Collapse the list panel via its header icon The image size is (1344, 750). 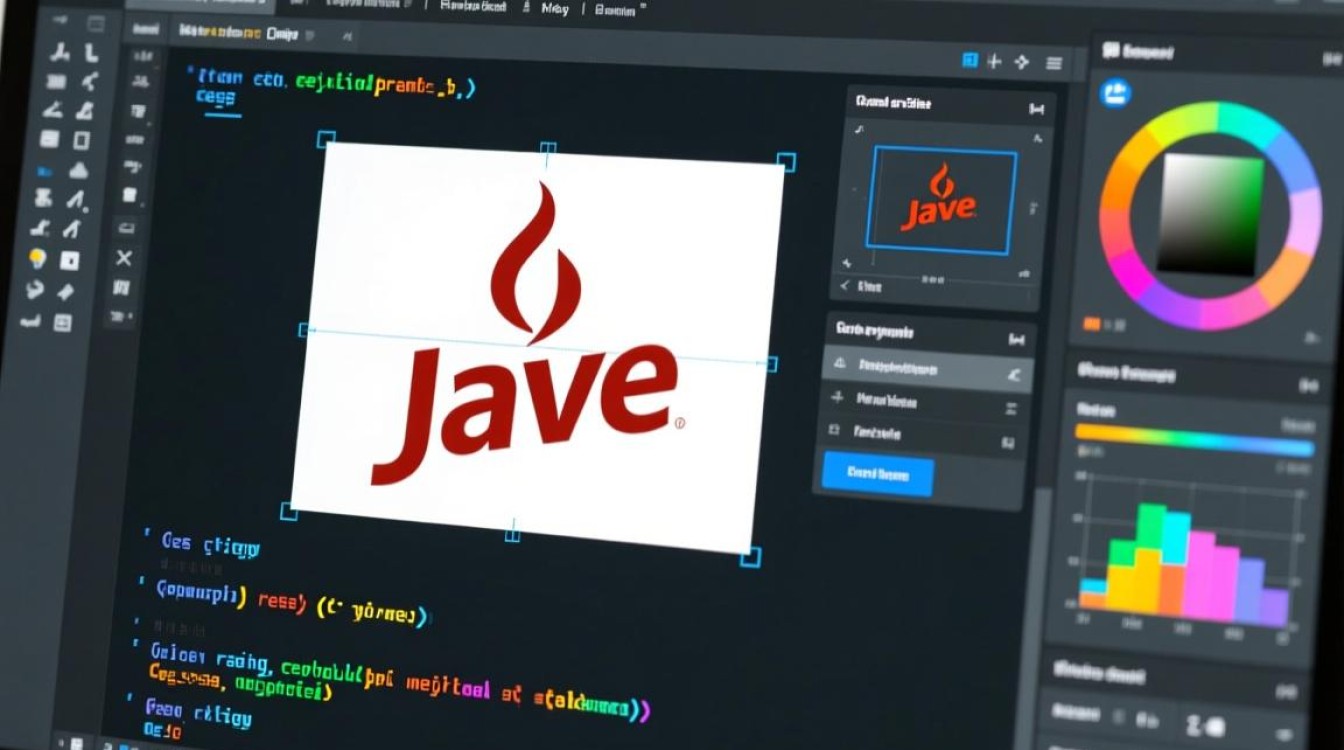click(x=1017, y=340)
